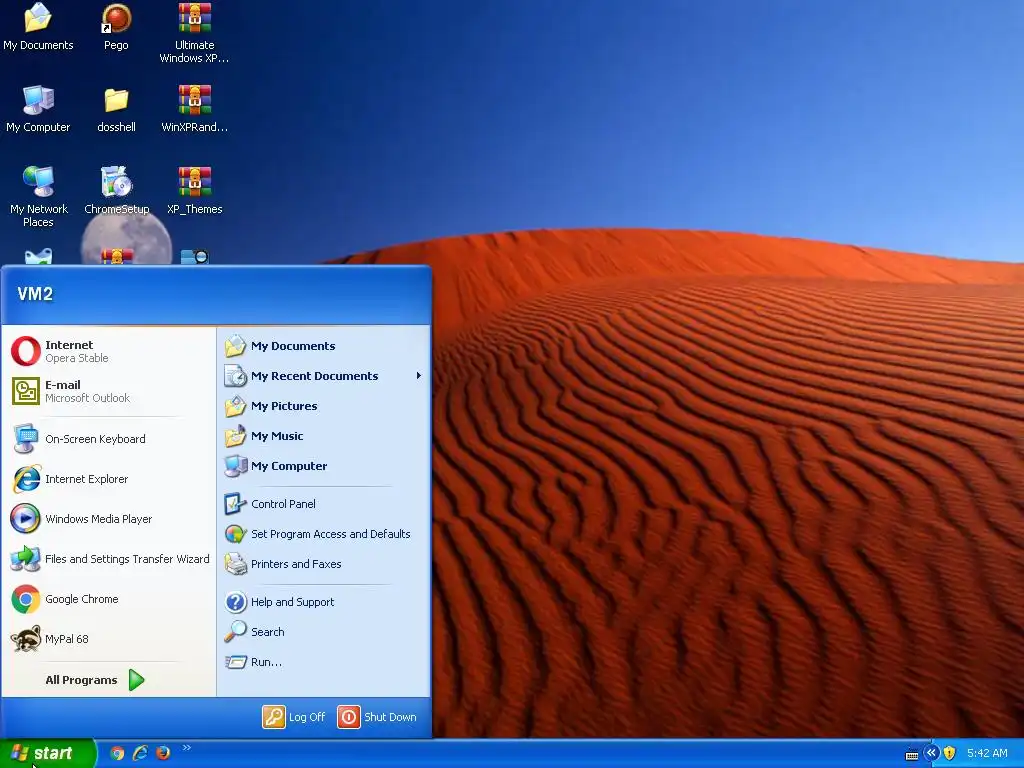The width and height of the screenshot is (1024, 768).
Task: Select the WinXPRand archive on desktop
Action: click(195, 109)
